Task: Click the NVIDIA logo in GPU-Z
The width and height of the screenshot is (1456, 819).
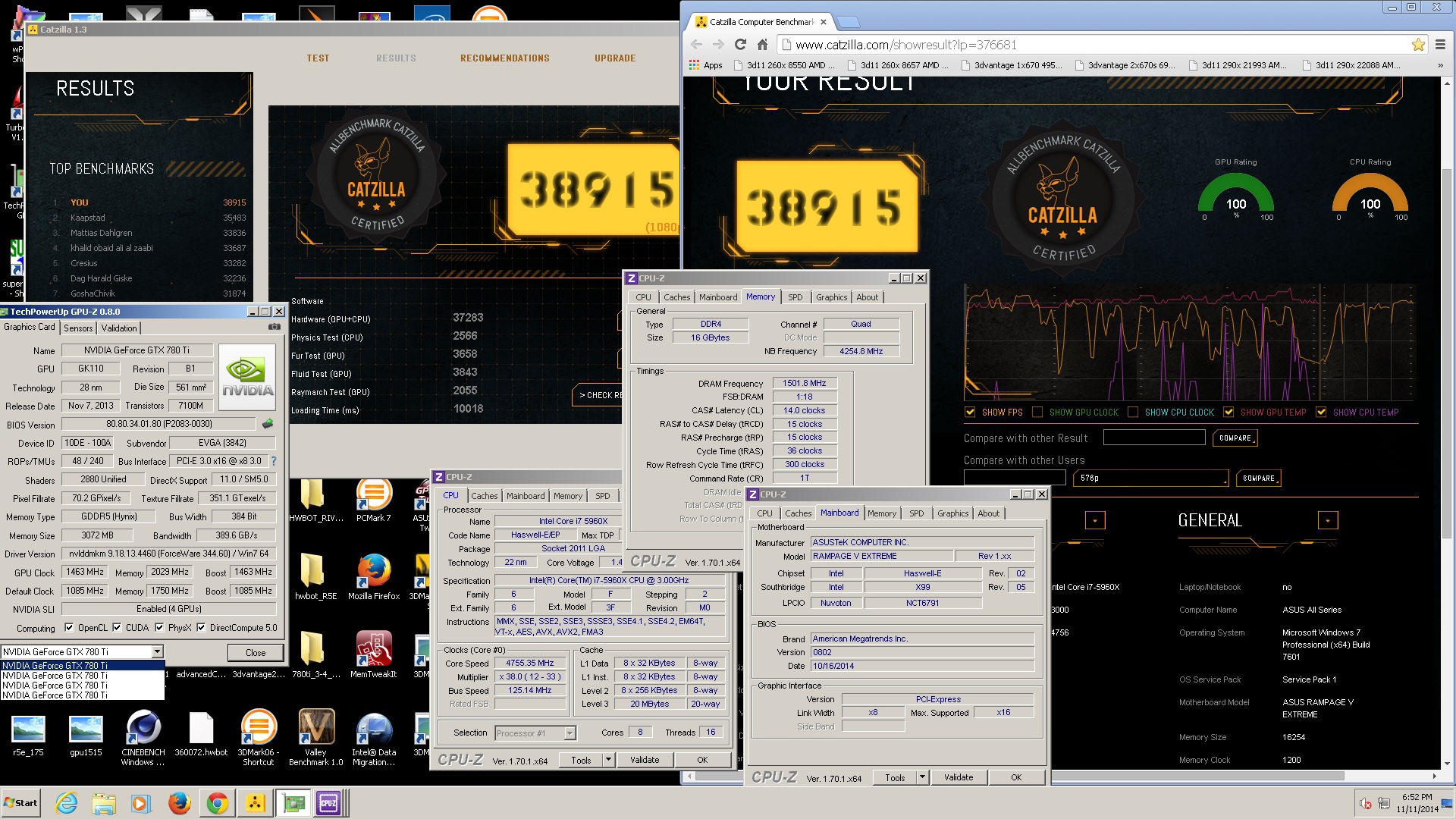Action: pyautogui.click(x=247, y=377)
